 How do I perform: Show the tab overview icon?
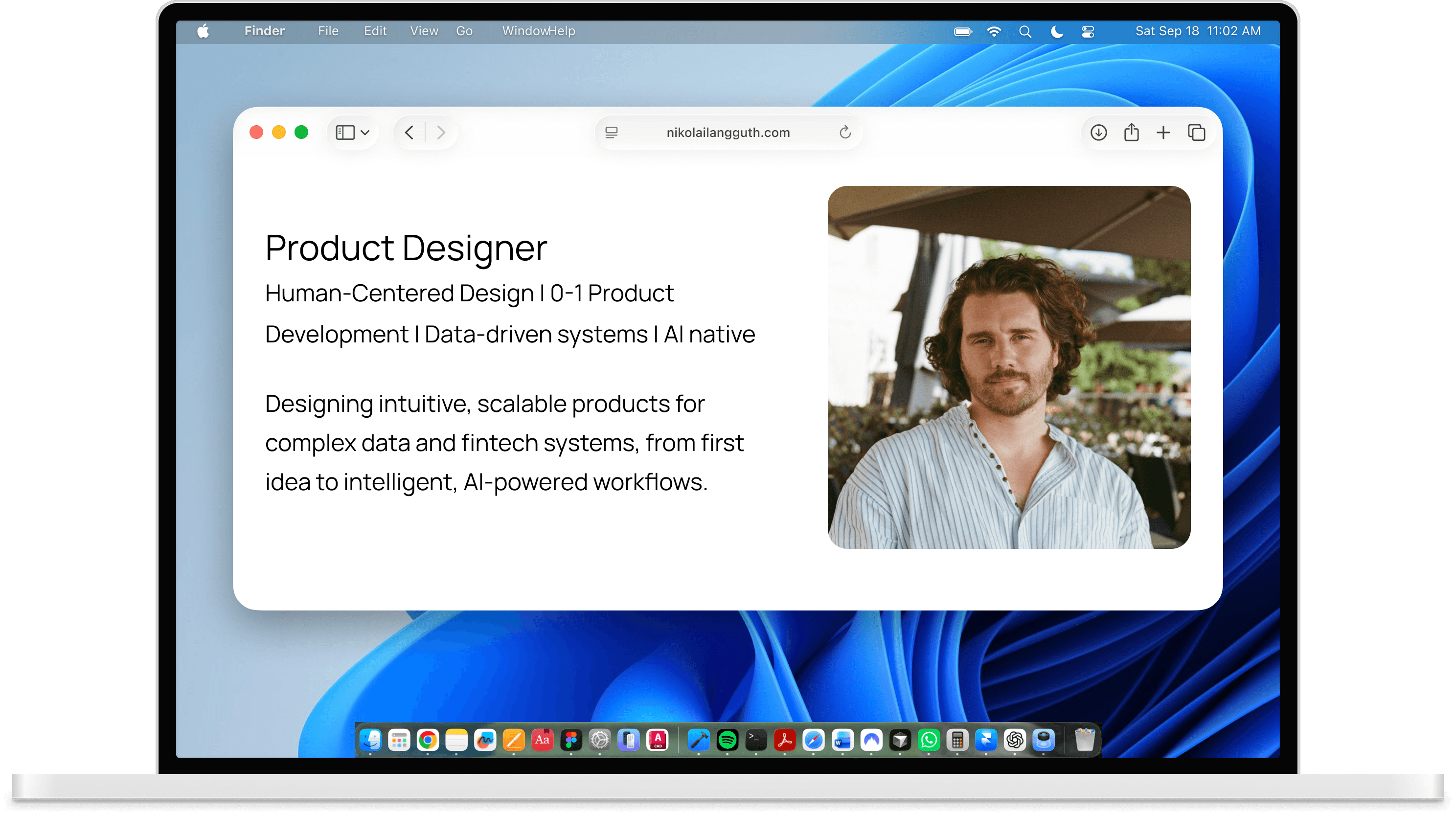pos(1196,133)
